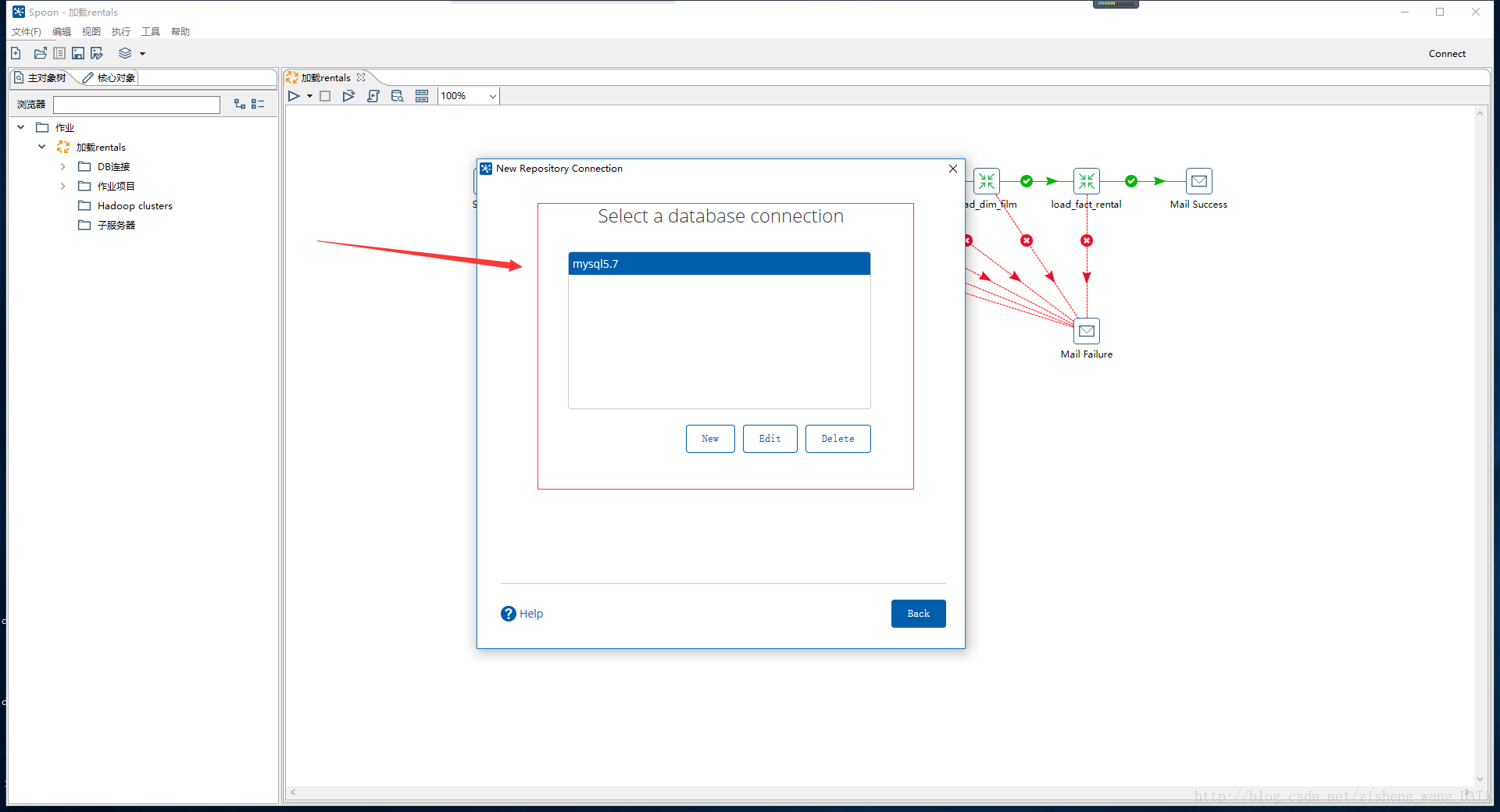
Task: Click red failure hop icon below load_fact_rental
Action: pos(1087,240)
